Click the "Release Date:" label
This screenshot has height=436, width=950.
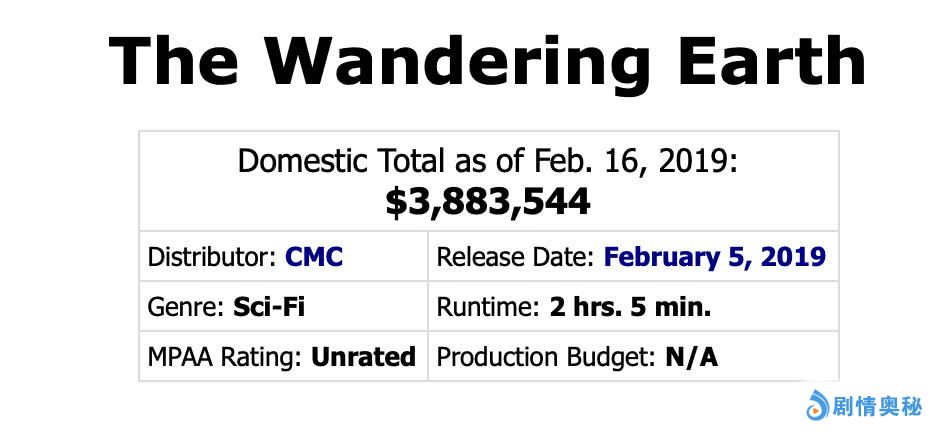click(516, 257)
